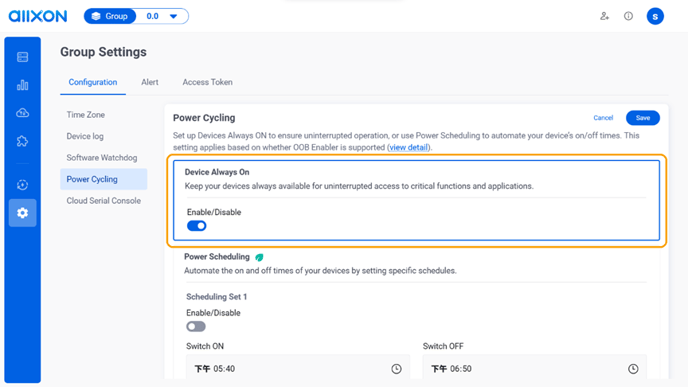This screenshot has height=387, width=688.
Task: Click the add user icon in header
Action: coord(605,16)
